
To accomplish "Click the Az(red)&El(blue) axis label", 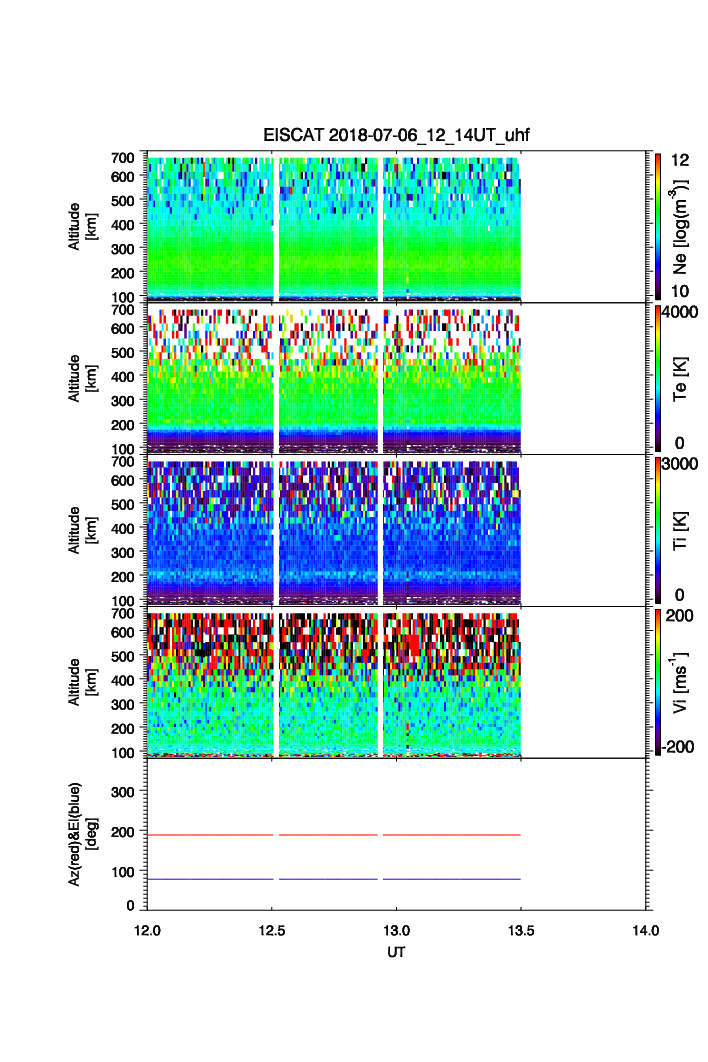I will point(81,833).
